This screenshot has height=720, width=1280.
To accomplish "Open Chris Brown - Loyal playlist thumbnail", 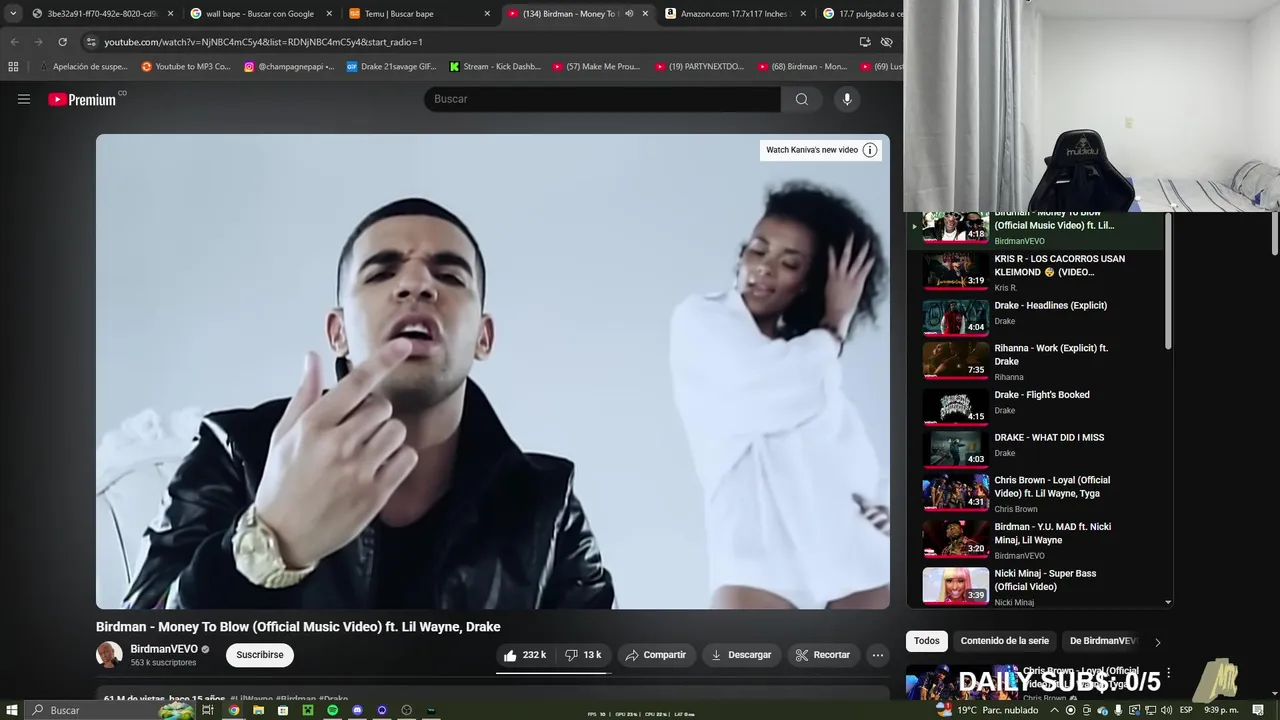I will [x=955, y=492].
